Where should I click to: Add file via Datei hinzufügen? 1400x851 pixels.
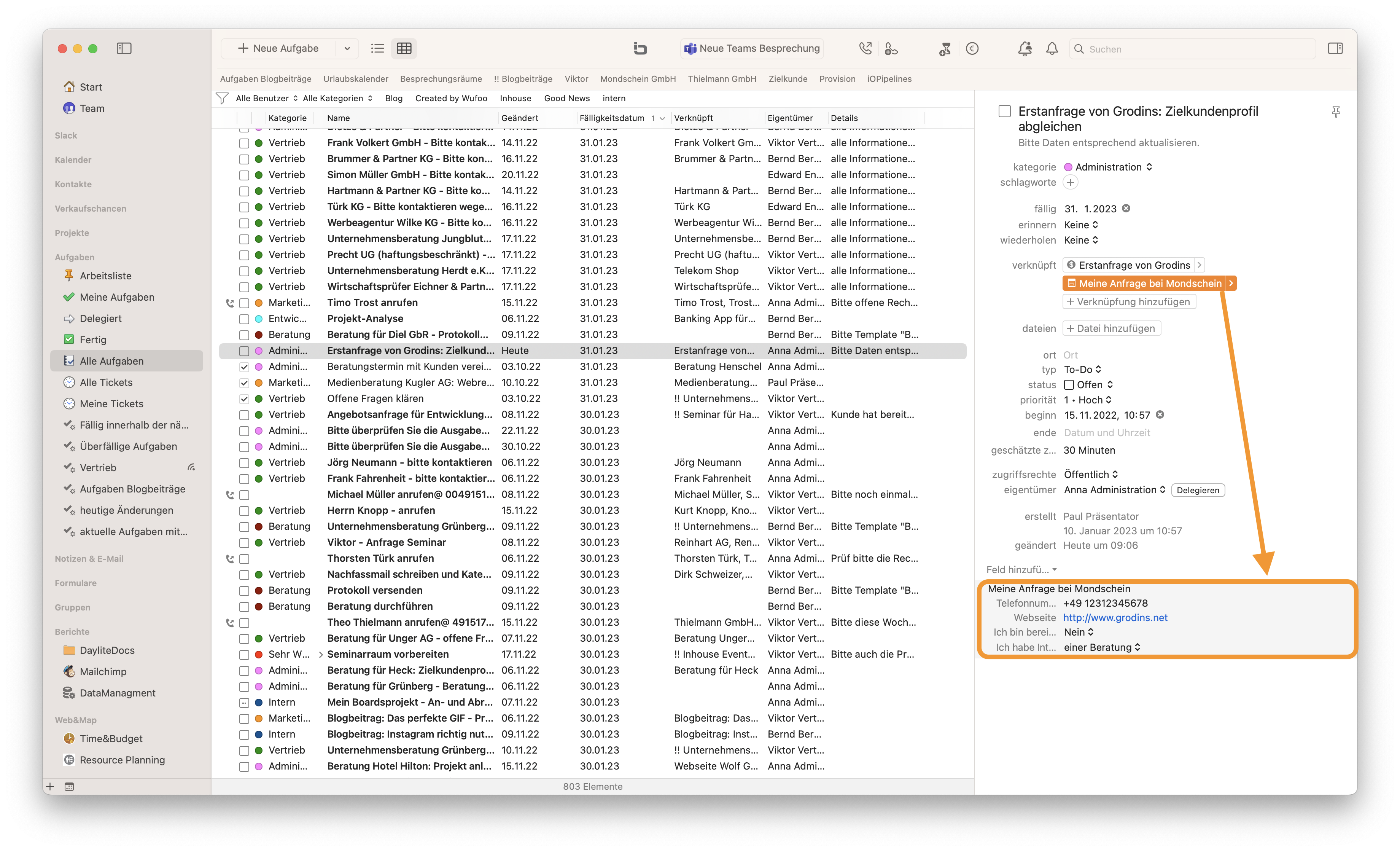1111,328
